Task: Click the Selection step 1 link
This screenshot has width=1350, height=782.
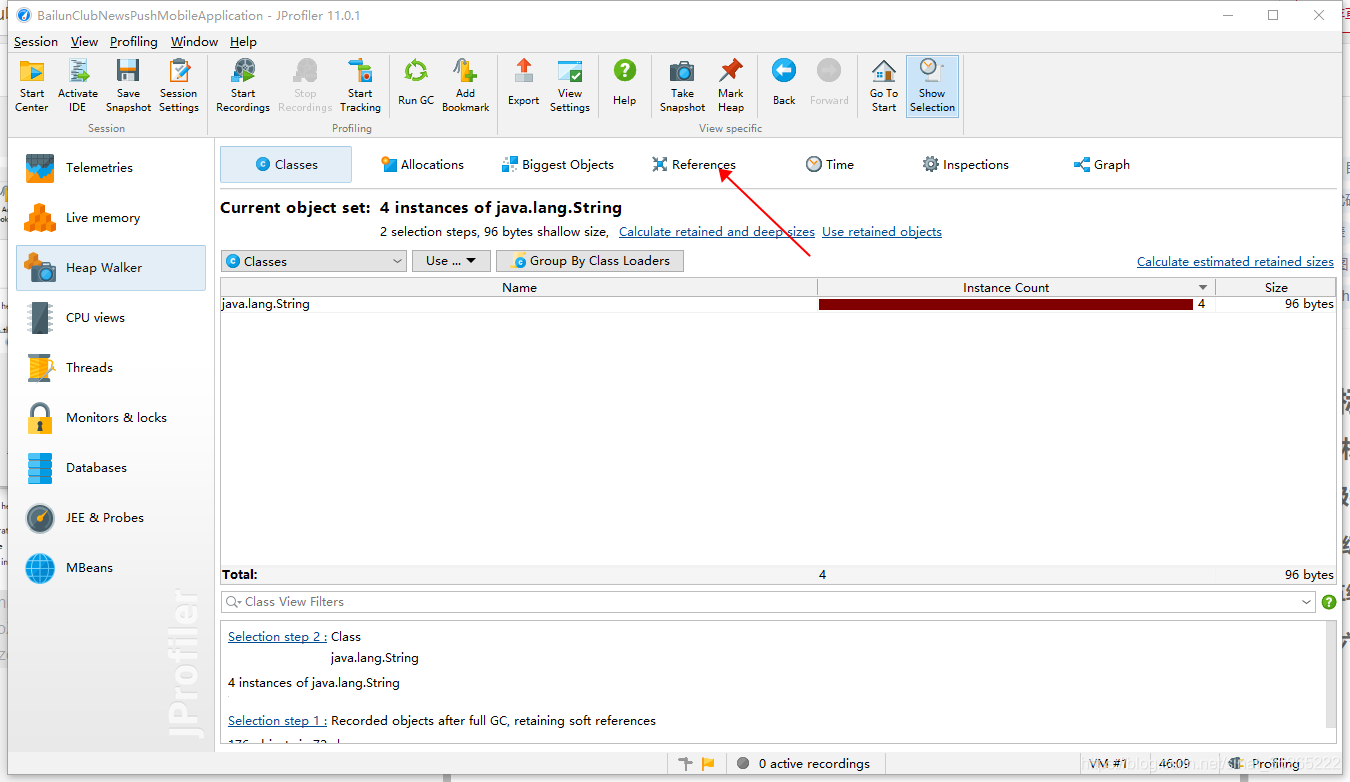Action: (x=277, y=721)
